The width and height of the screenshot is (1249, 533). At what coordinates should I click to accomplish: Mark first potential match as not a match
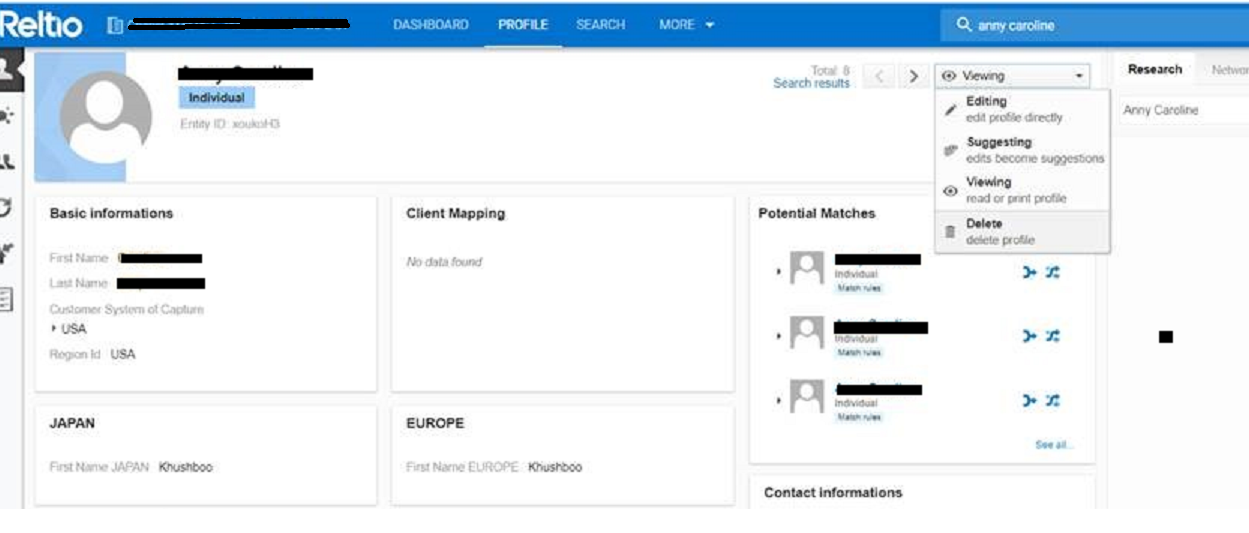point(1052,272)
